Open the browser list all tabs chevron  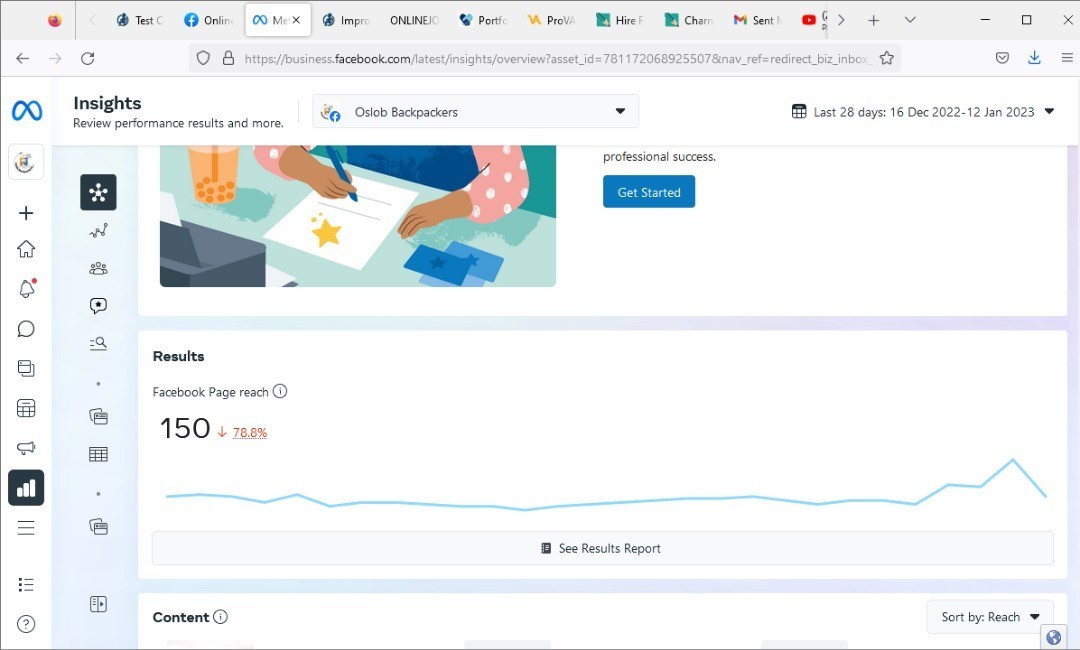coord(910,20)
